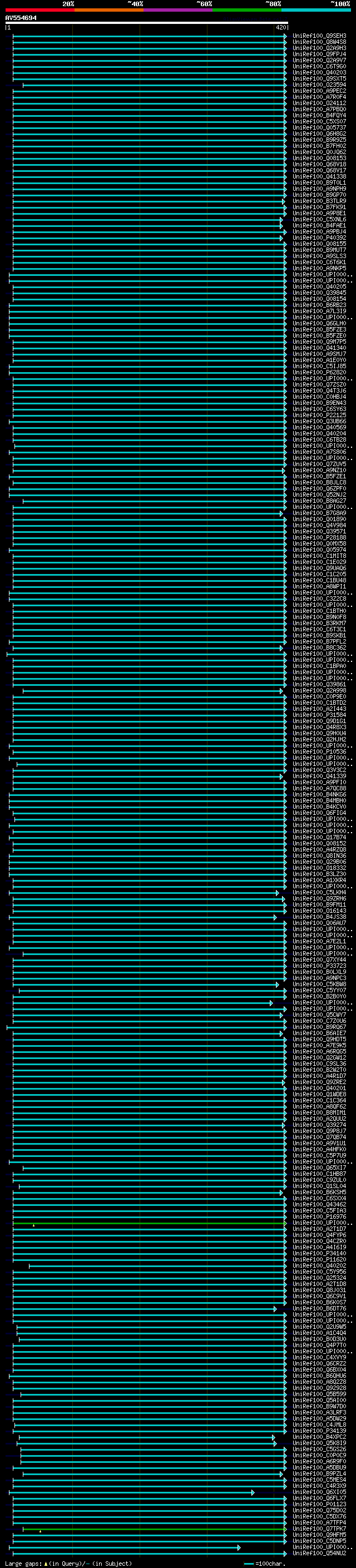Click the orange ~40% identity legend bar
Viewport: 356px width, 1568px height.
pyautogui.click(x=109, y=10)
